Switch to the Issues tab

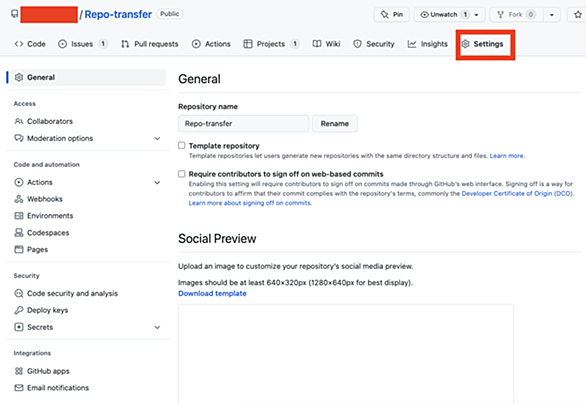coord(83,44)
